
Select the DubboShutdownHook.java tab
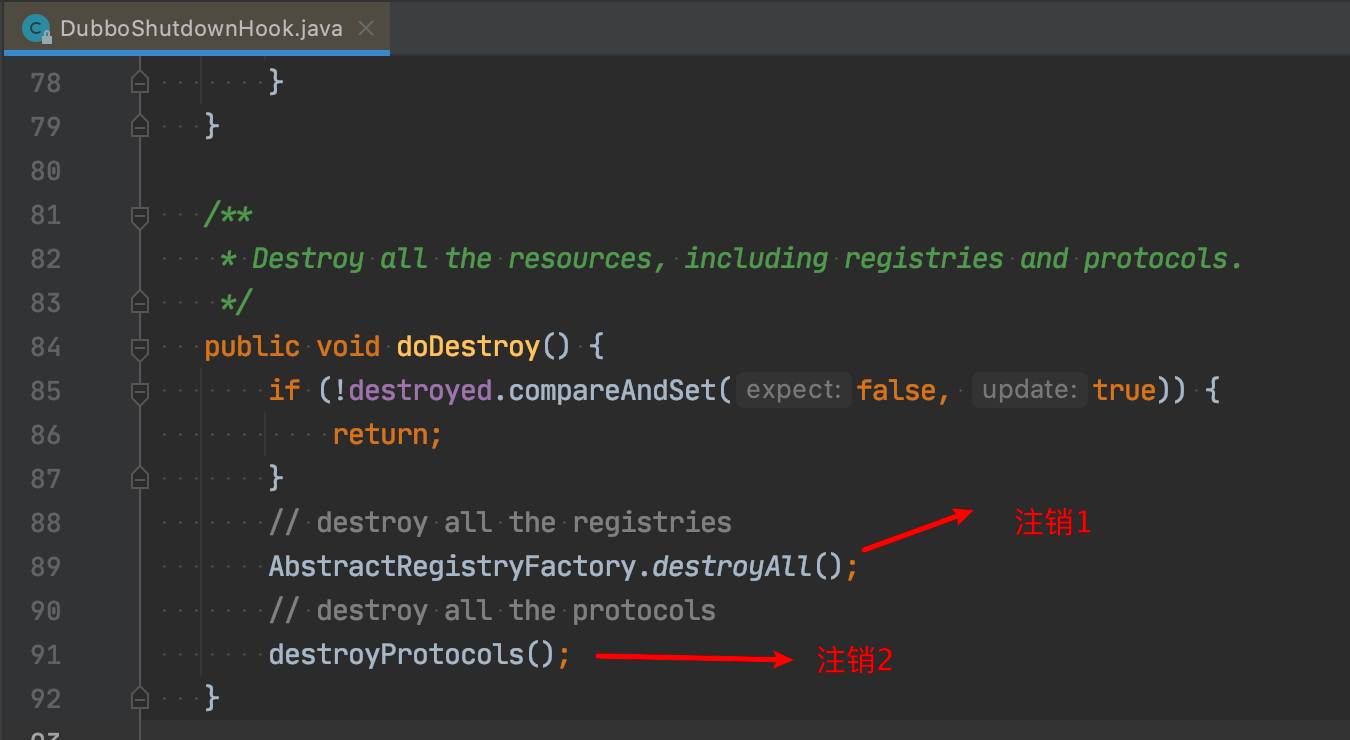pos(195,28)
